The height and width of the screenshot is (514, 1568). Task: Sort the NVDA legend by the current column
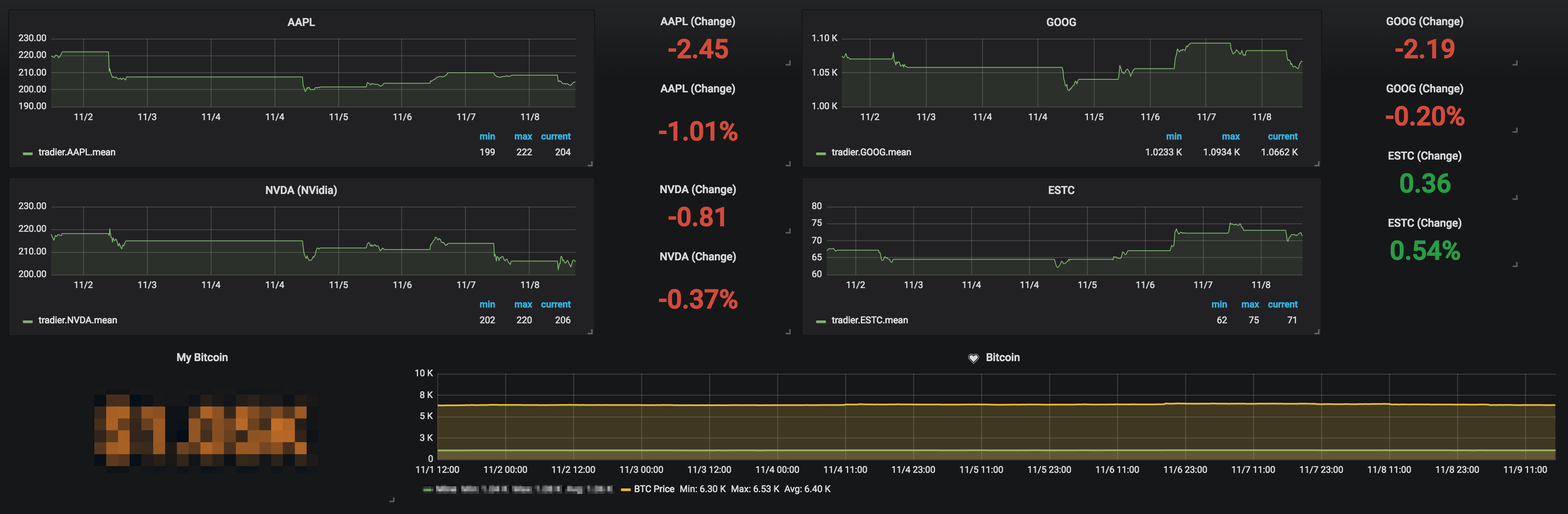click(x=556, y=304)
